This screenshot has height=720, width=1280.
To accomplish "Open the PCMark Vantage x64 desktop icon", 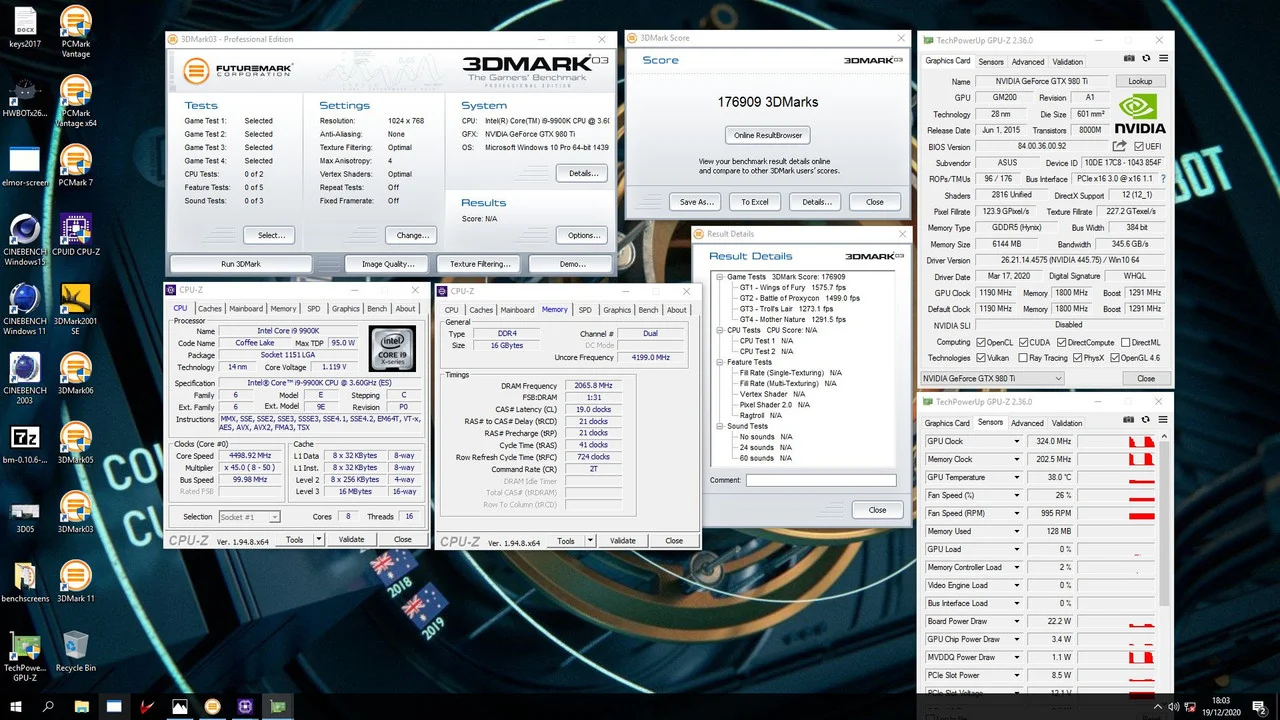I will click(x=76, y=101).
